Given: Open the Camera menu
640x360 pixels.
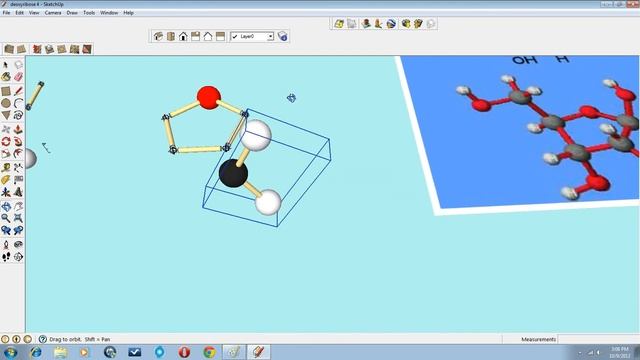Looking at the screenshot, I should tap(53, 13).
